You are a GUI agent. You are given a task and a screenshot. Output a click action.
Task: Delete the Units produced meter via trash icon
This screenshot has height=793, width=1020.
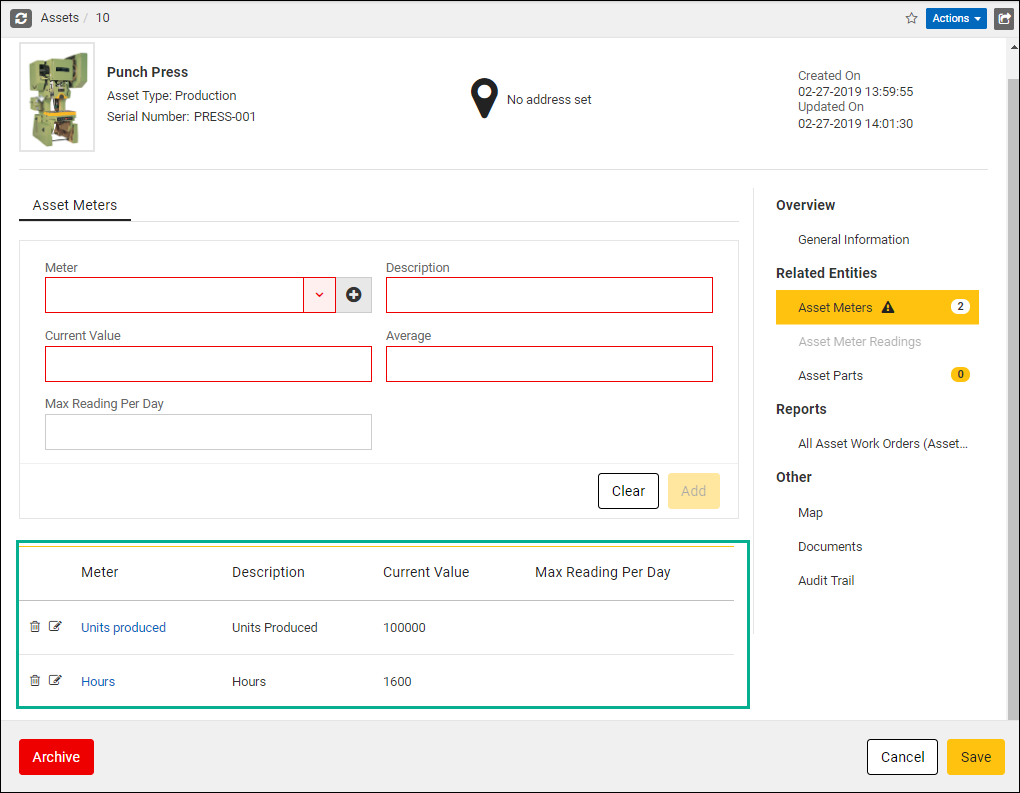[37, 624]
